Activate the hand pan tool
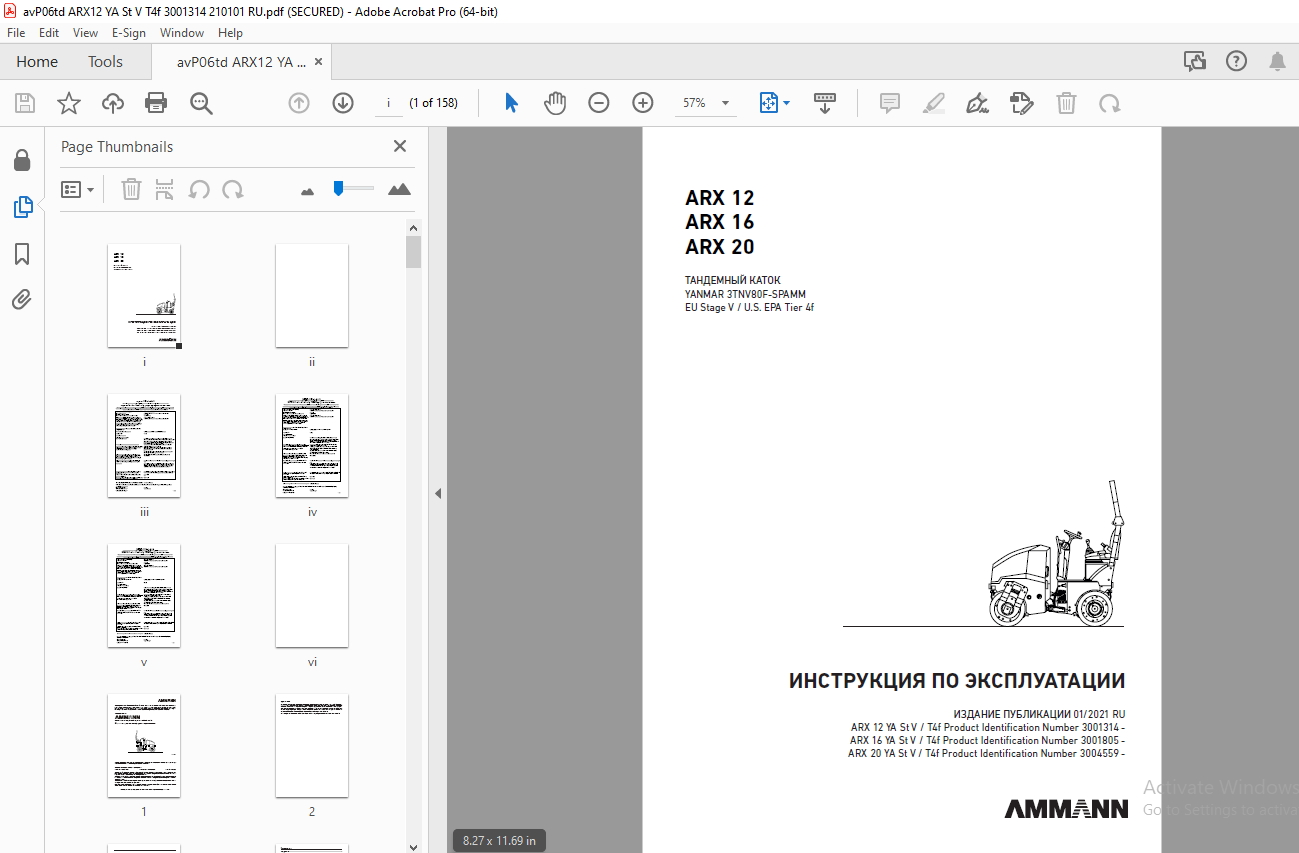This screenshot has height=853, width=1299. [555, 103]
